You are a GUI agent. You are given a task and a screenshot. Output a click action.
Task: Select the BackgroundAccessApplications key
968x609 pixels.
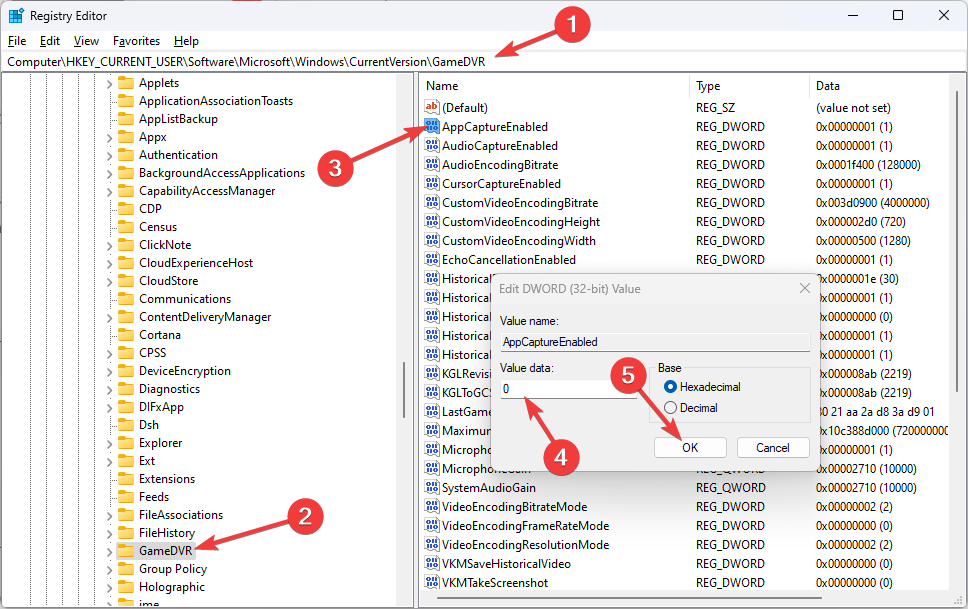[x=222, y=173]
